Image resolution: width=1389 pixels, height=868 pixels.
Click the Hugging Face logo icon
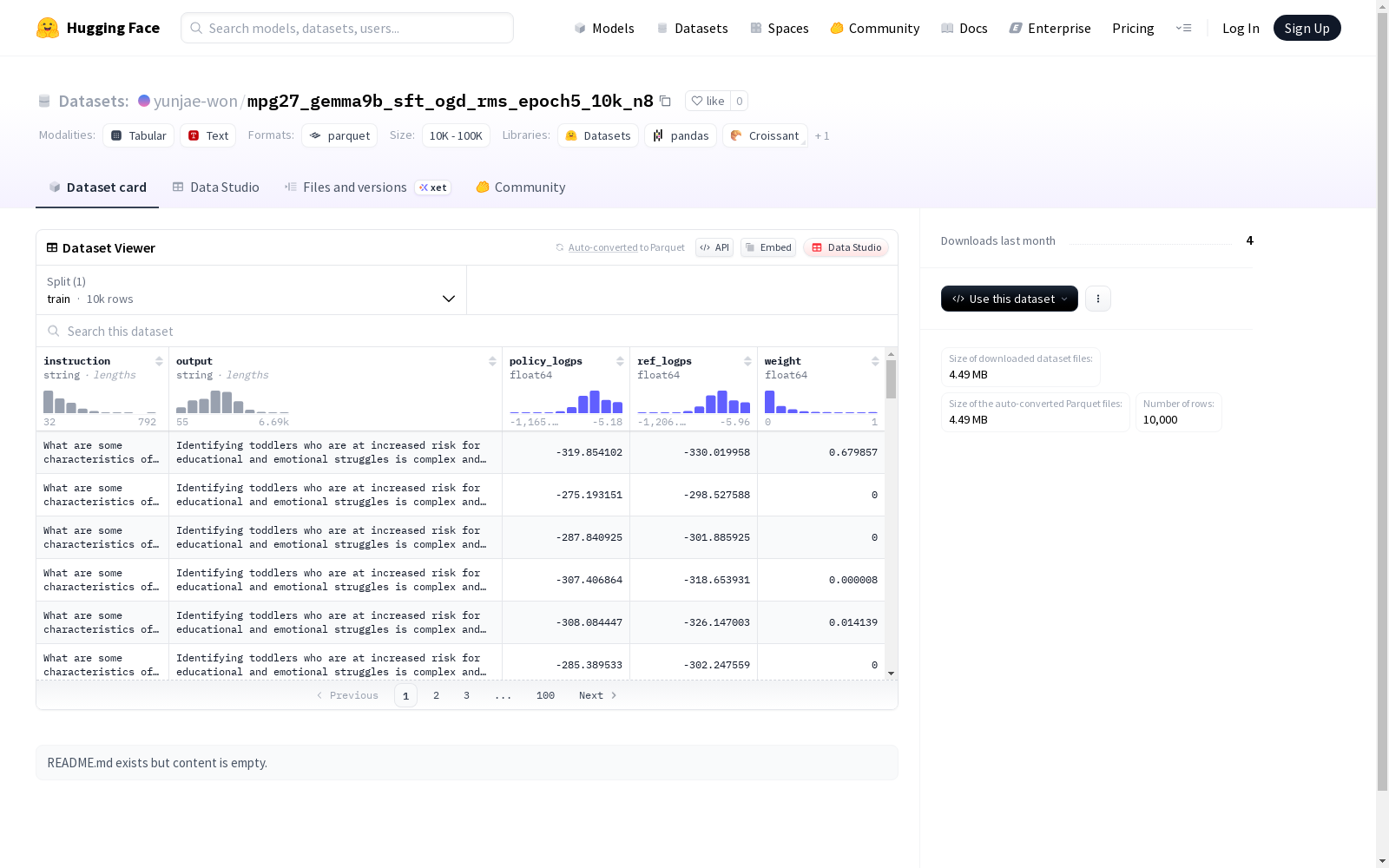click(x=48, y=28)
